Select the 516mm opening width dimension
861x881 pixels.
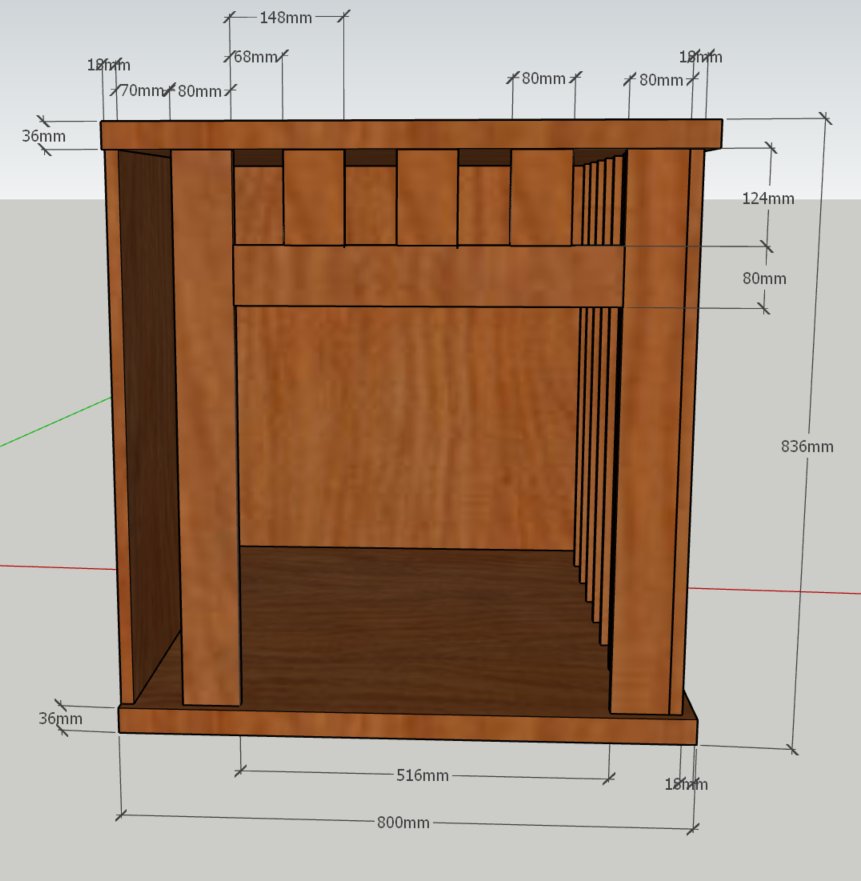422,775
